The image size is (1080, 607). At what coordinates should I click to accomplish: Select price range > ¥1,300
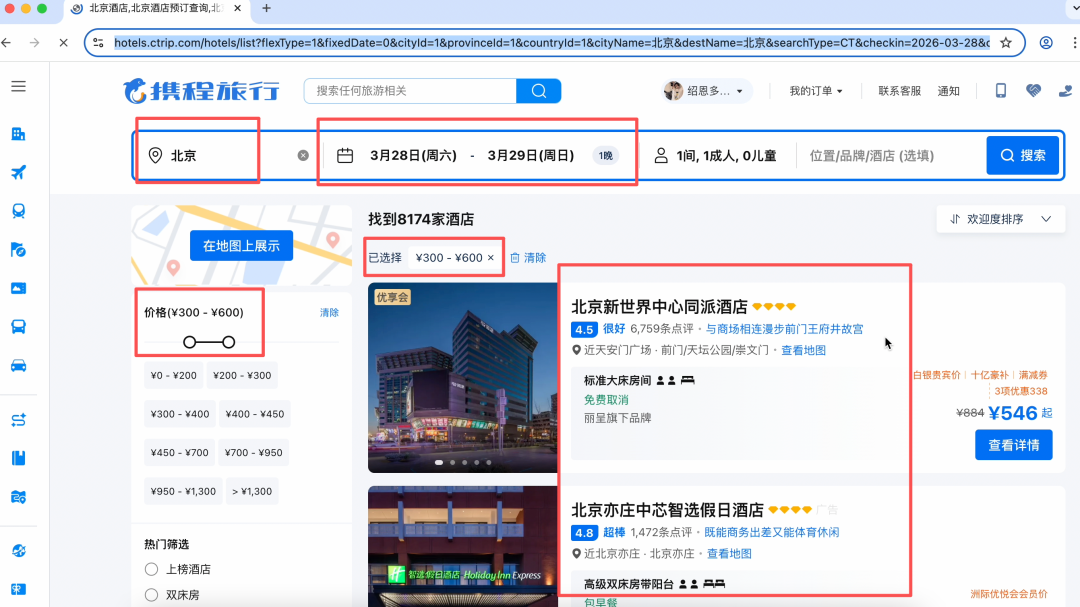[252, 491]
